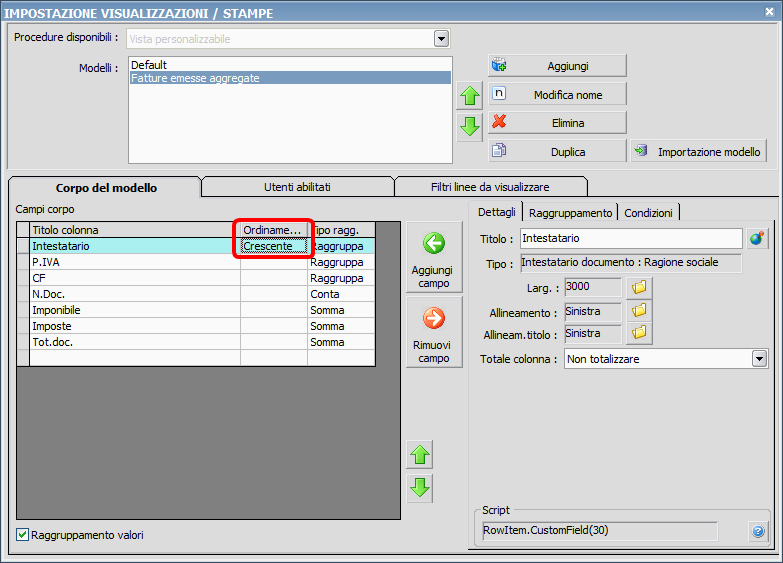
Task: Open Procedure disponibili dropdown
Action: click(x=441, y=38)
